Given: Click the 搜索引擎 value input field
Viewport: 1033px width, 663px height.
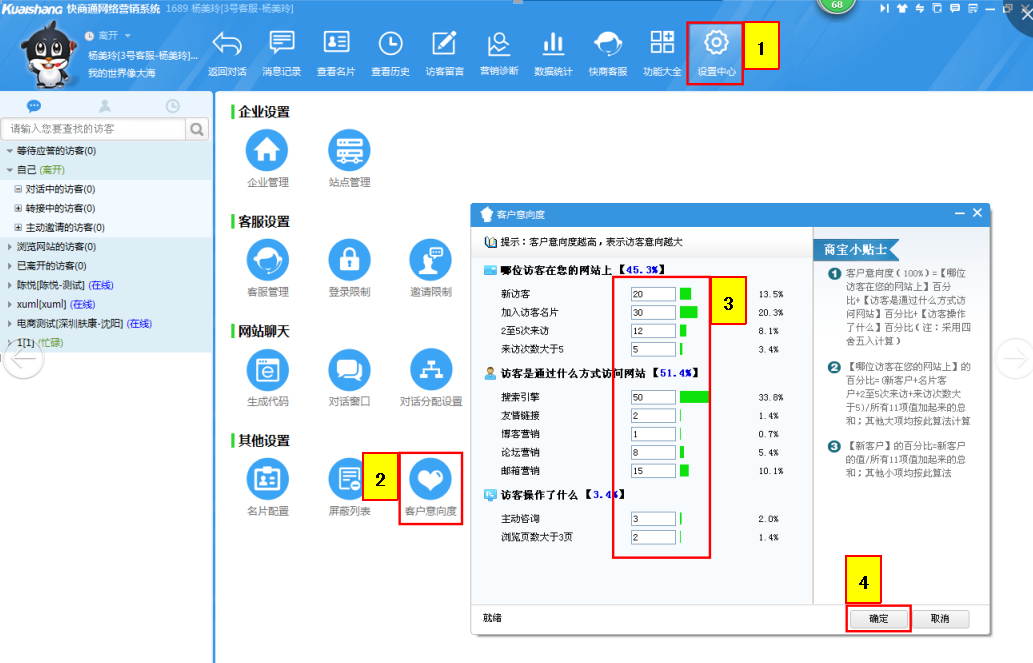Looking at the screenshot, I should click(x=653, y=397).
